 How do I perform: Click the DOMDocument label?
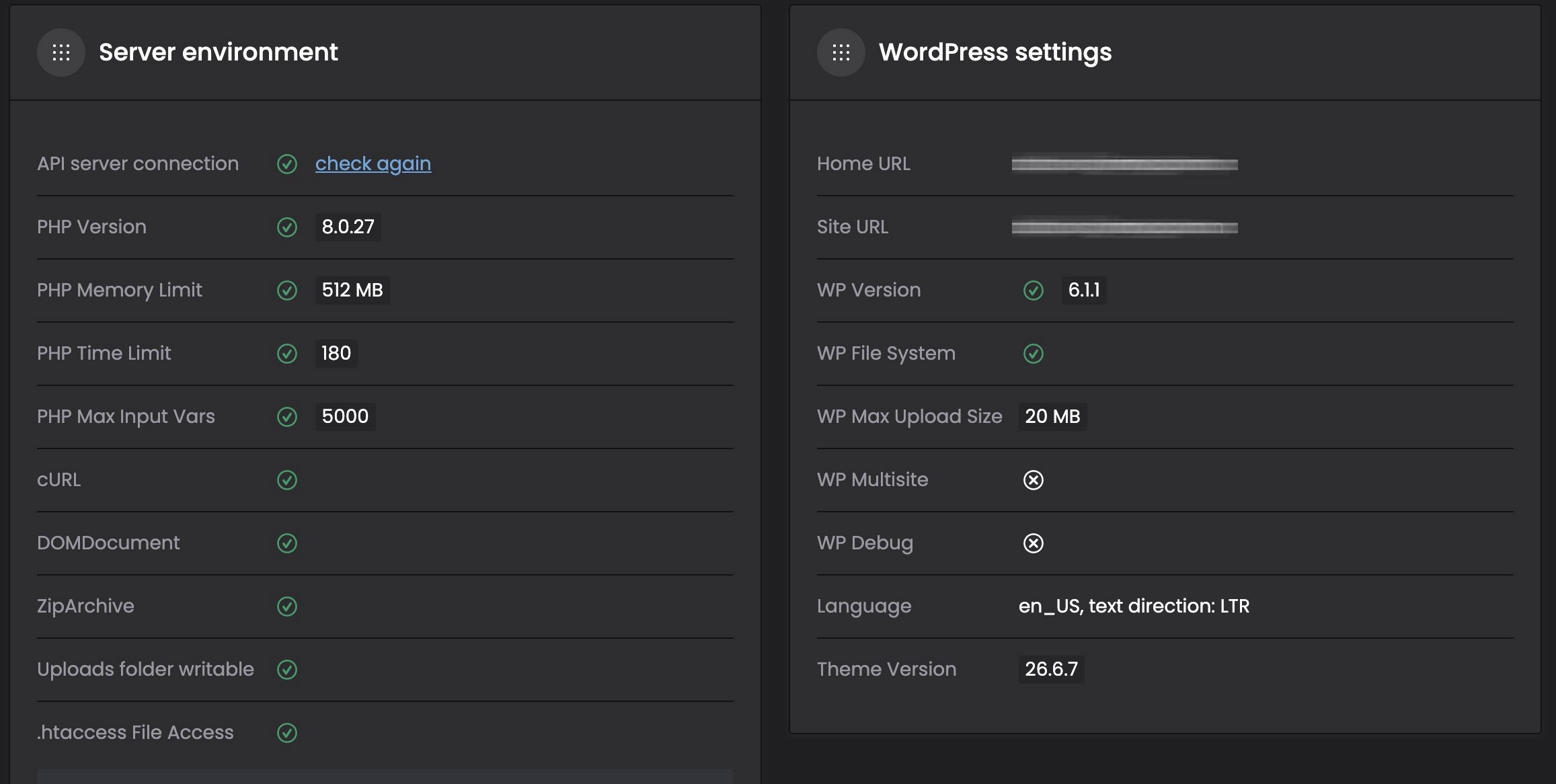(x=108, y=543)
